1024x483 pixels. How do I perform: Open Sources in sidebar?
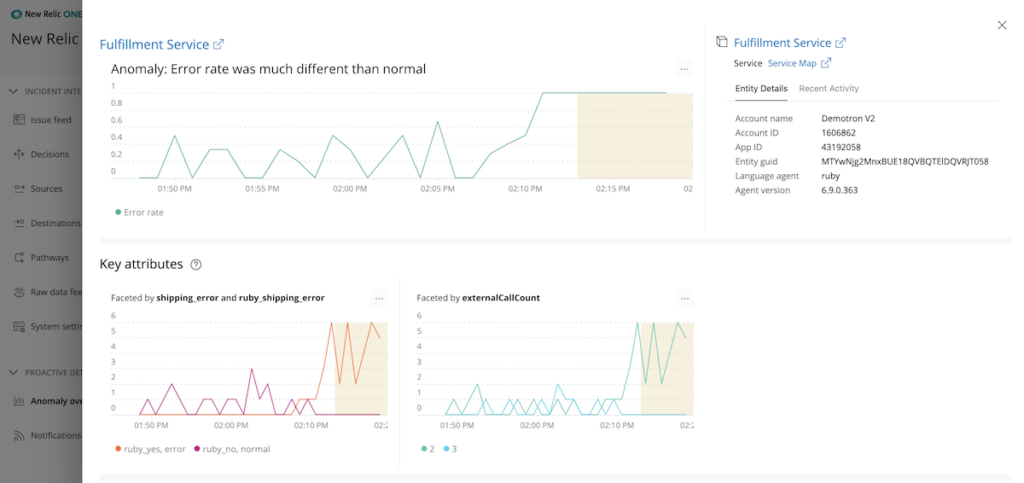(46, 189)
